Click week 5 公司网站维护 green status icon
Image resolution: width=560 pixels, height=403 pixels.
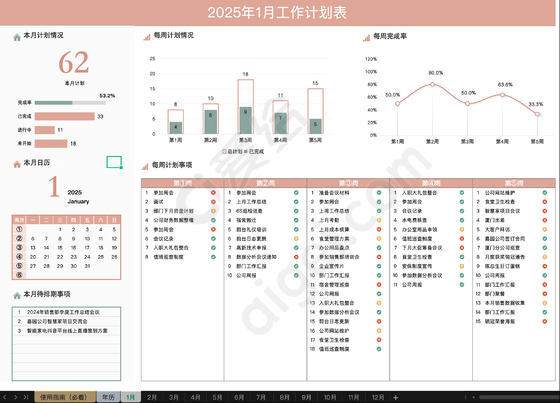pos(545,193)
